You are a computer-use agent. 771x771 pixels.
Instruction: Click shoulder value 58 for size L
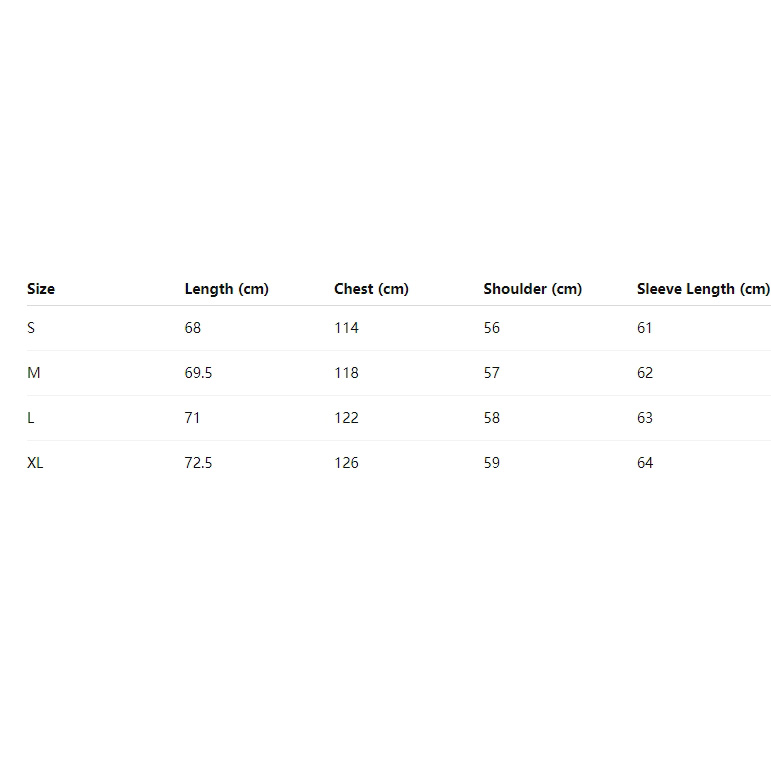point(491,418)
